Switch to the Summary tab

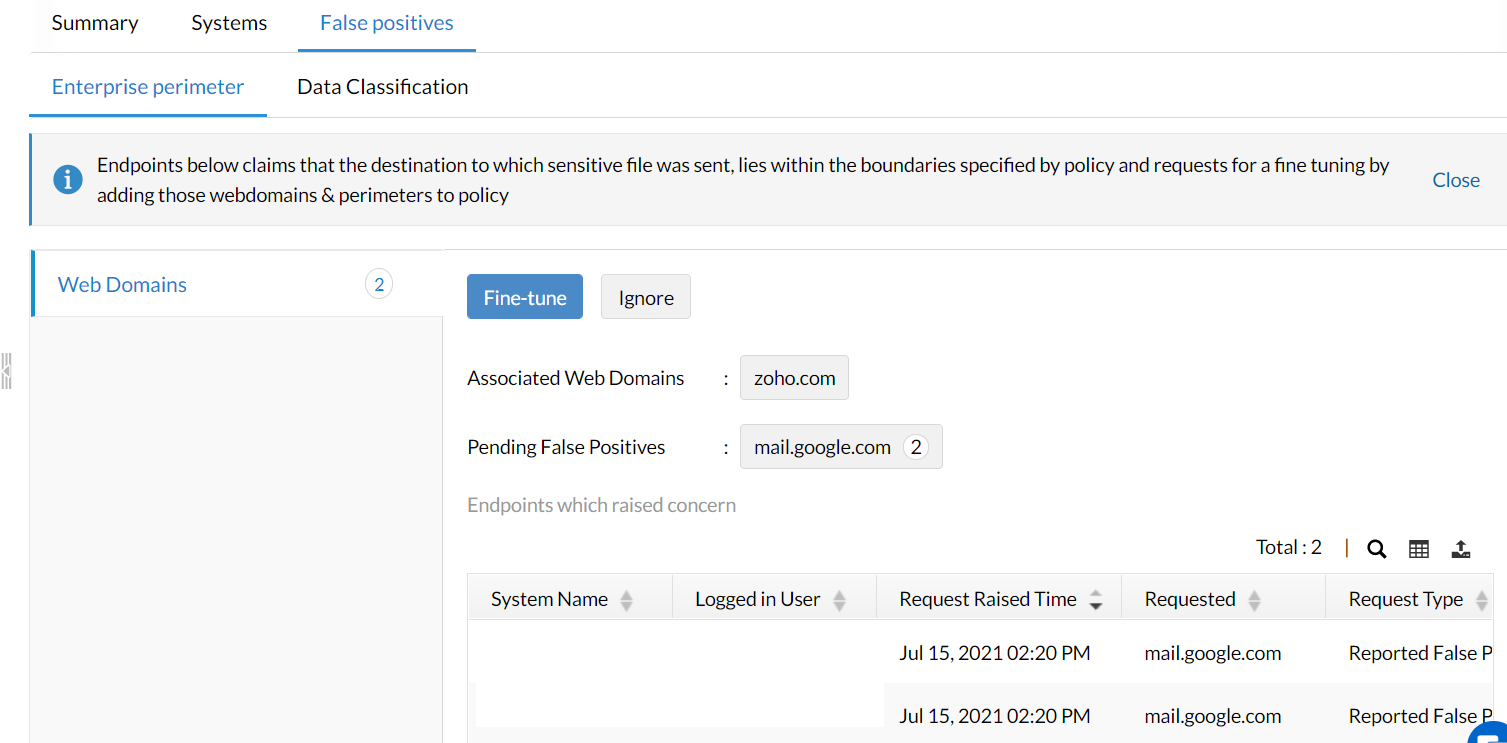(x=95, y=23)
